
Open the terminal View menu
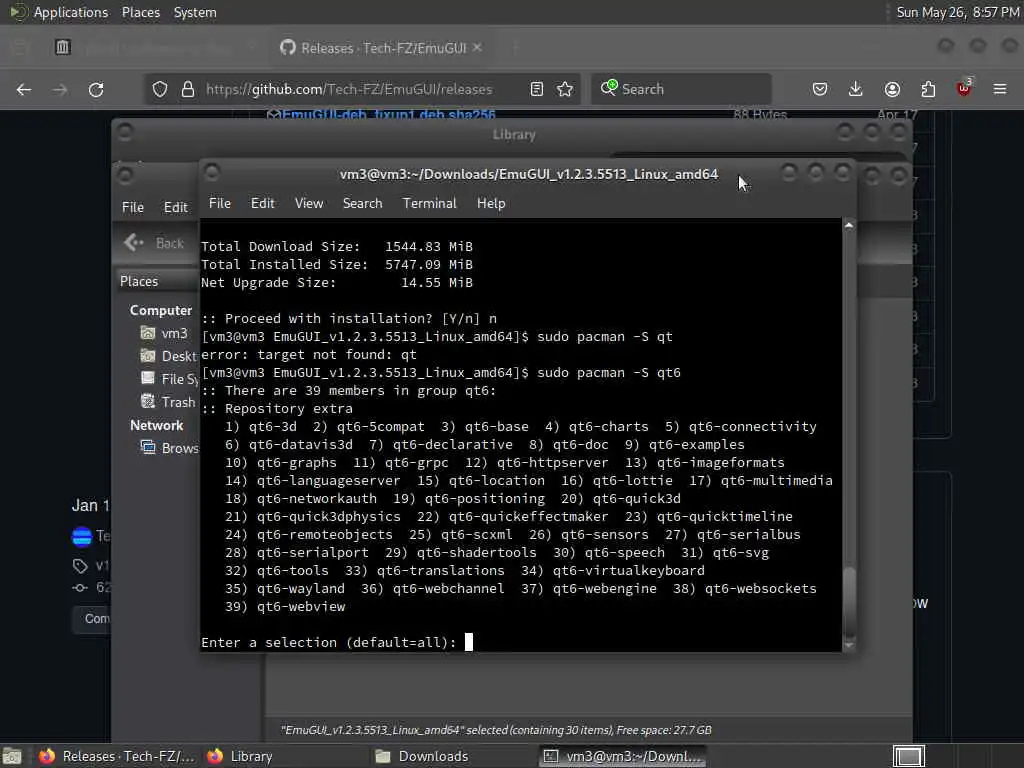point(309,203)
